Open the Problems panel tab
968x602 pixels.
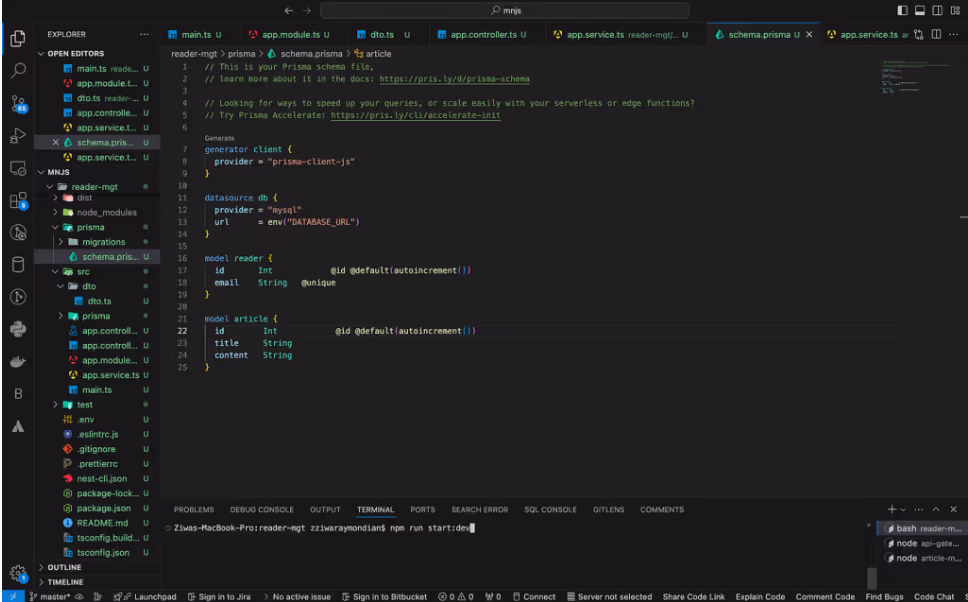click(194, 509)
